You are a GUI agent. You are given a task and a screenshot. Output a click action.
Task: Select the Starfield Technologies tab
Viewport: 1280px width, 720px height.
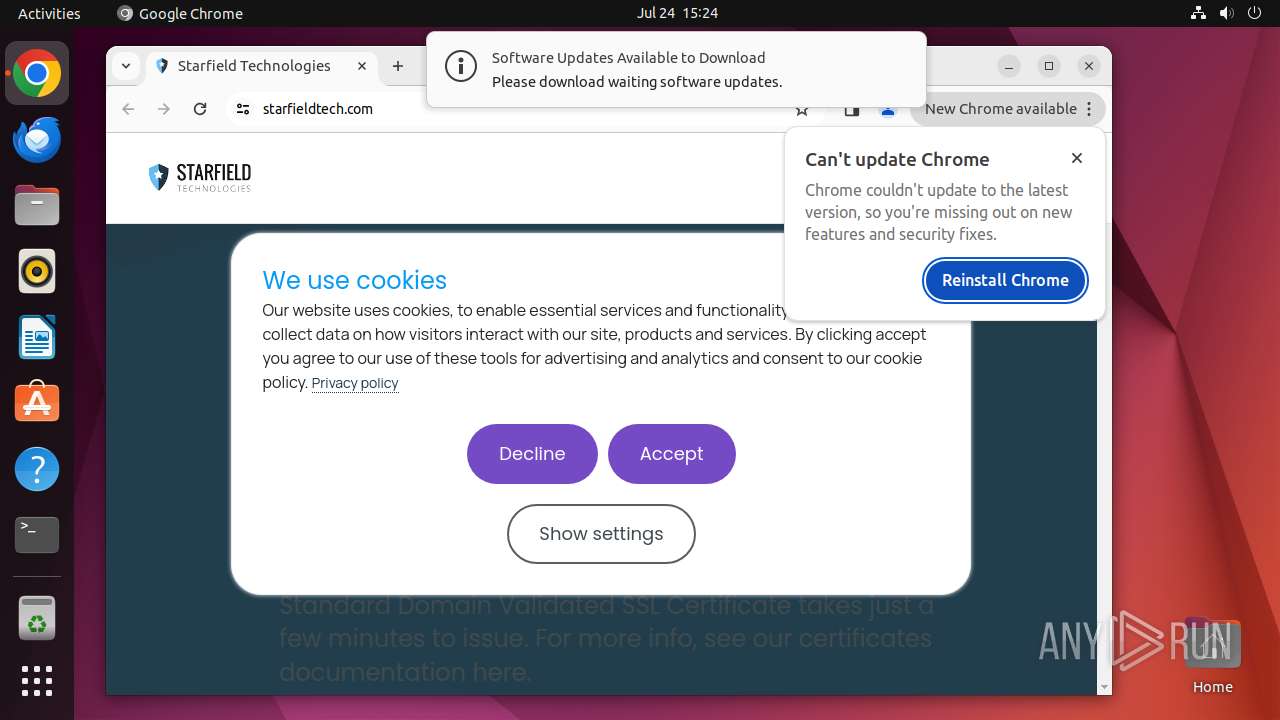point(260,66)
